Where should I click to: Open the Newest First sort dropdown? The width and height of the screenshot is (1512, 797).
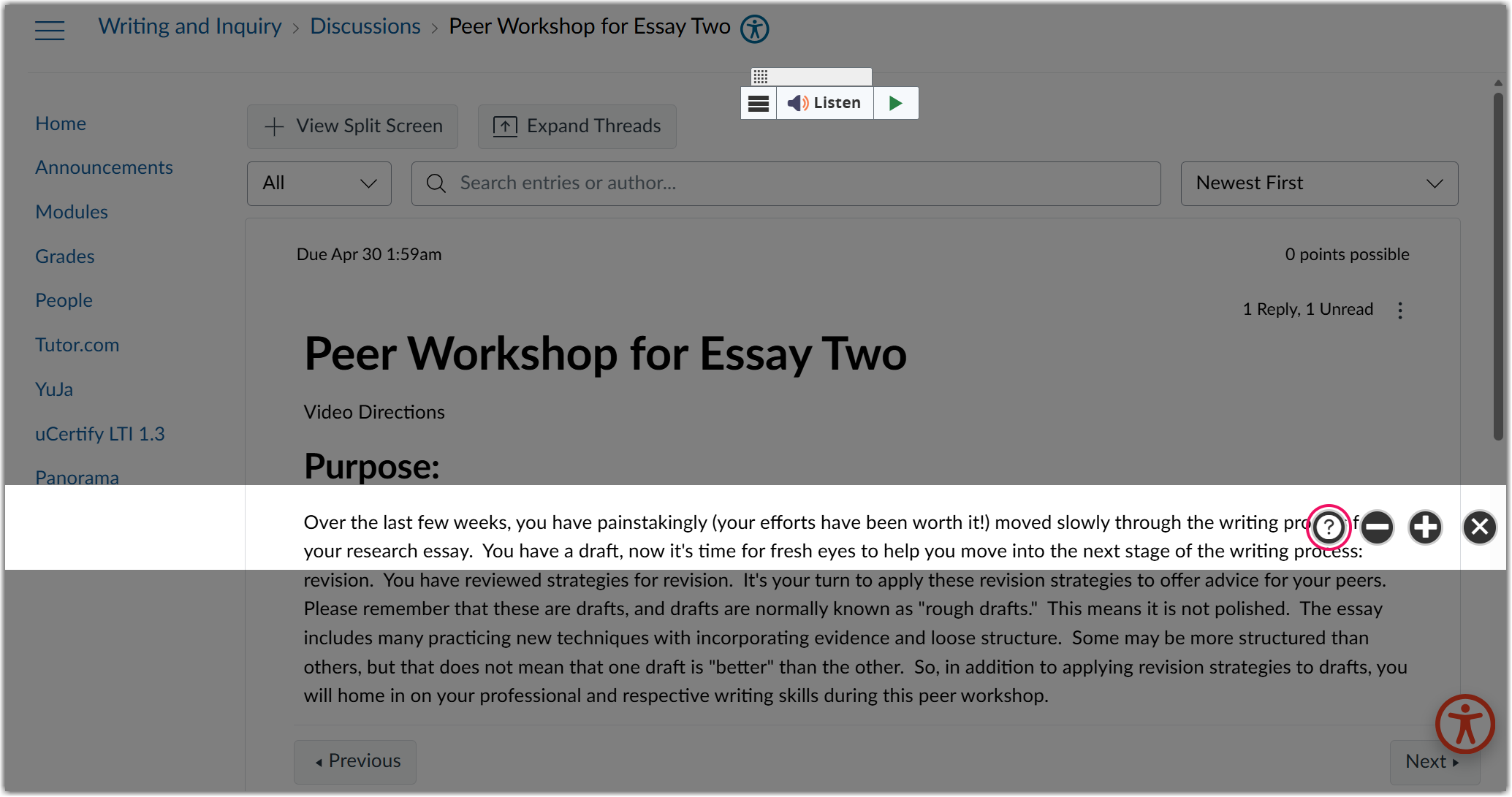pos(1319,183)
